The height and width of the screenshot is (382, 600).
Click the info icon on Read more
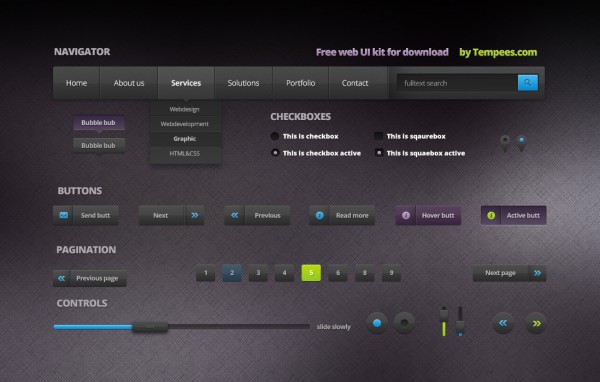pos(320,215)
